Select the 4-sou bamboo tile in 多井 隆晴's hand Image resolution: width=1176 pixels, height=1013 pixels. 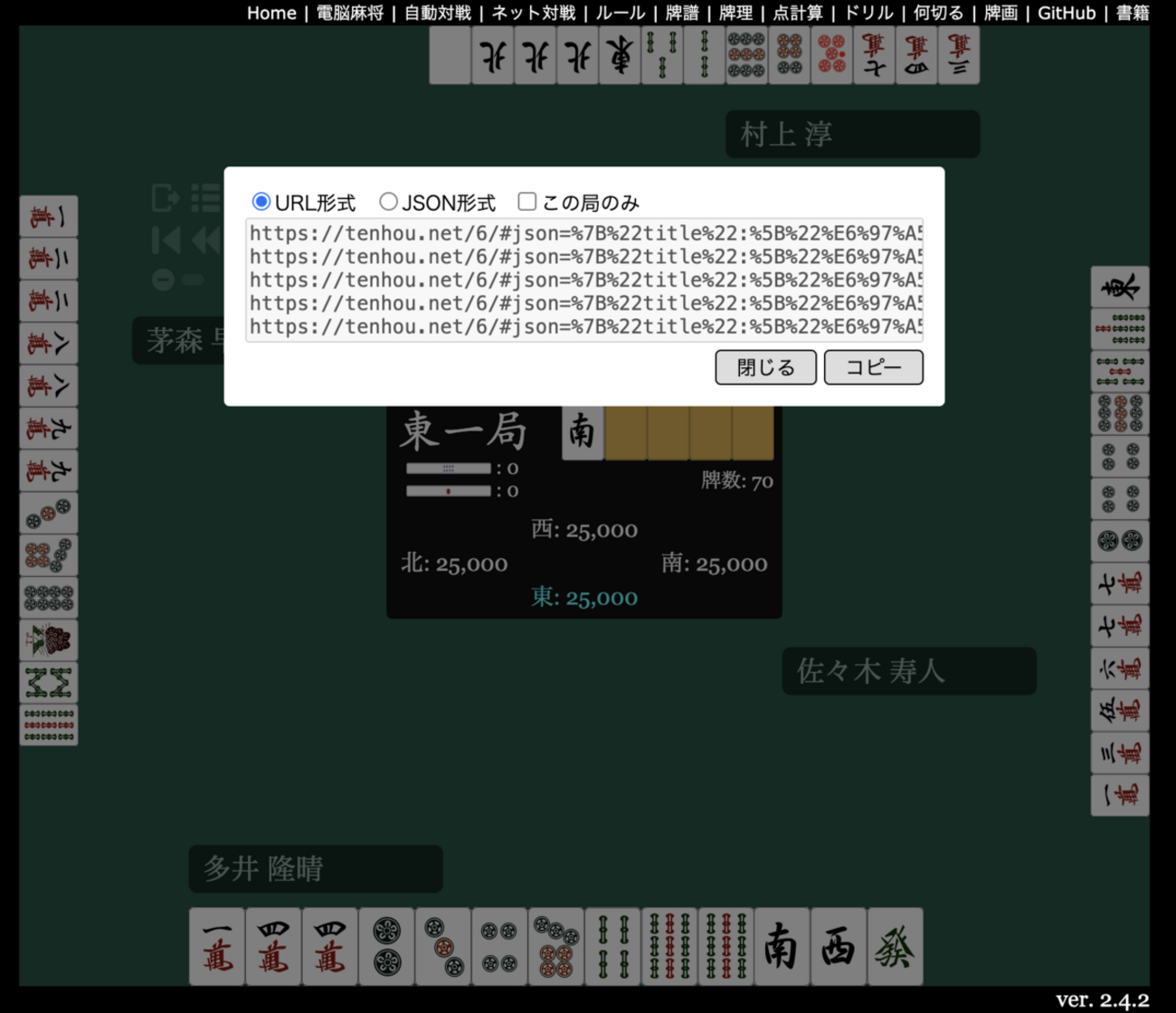pos(612,946)
